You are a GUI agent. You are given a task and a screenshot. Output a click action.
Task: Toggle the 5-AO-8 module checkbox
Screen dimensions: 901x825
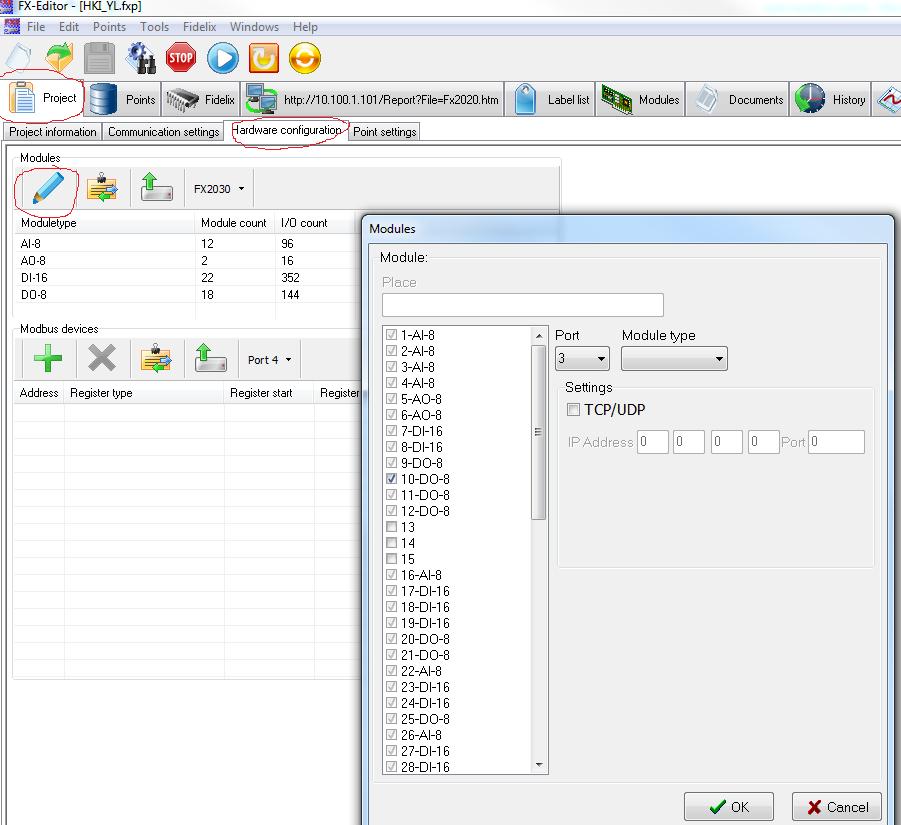point(391,399)
